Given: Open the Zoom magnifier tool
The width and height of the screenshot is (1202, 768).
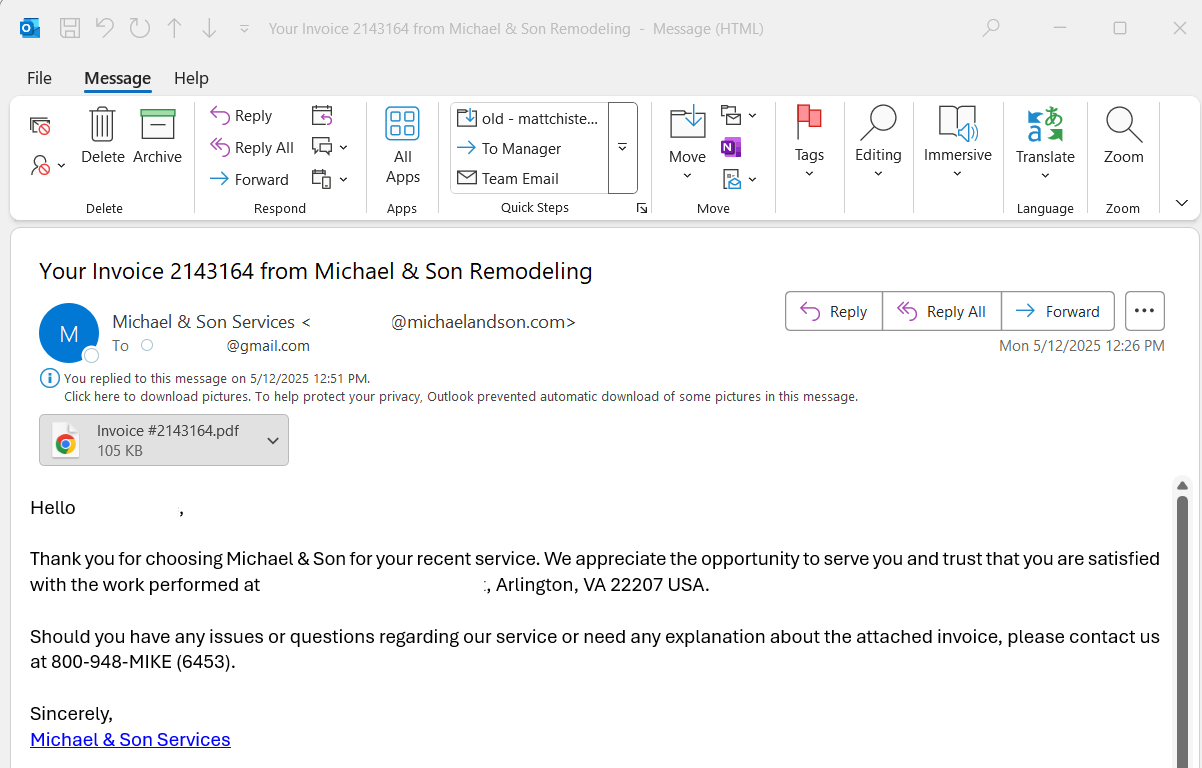Looking at the screenshot, I should coord(1123,125).
